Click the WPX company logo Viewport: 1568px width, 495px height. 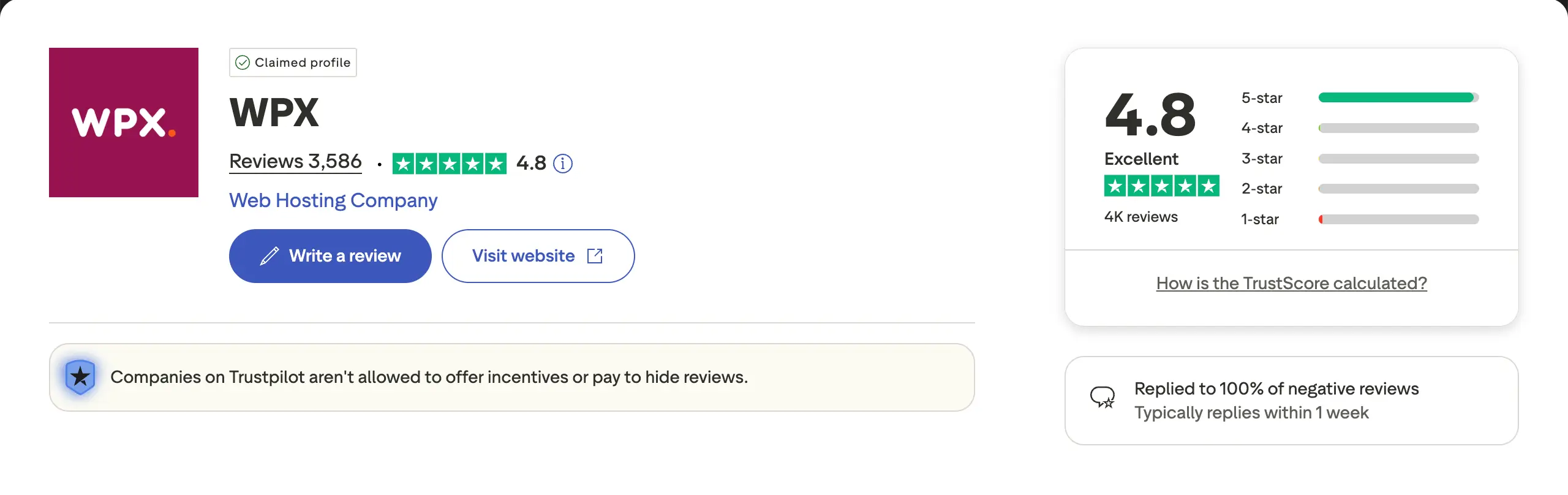tap(124, 123)
